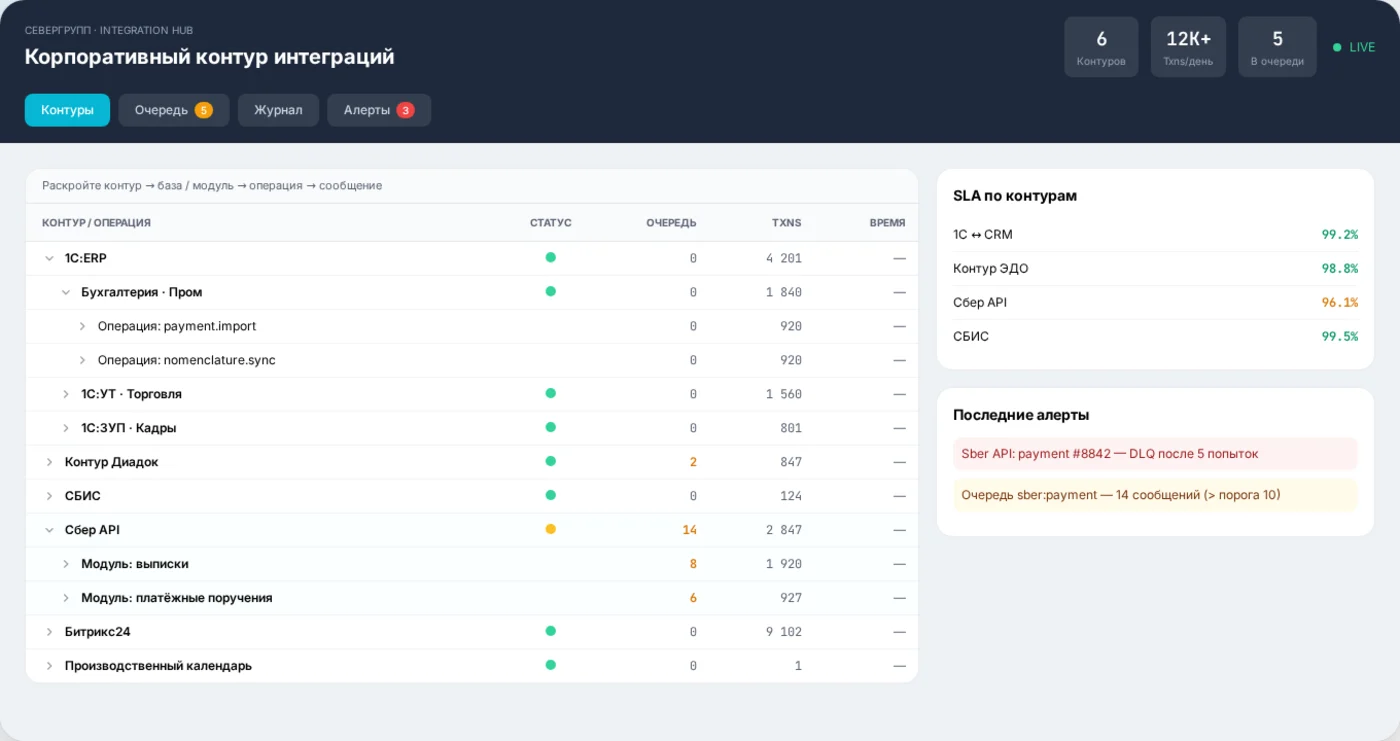1400x741 pixels.
Task: Open the Контуров counter card
Action: click(1101, 47)
